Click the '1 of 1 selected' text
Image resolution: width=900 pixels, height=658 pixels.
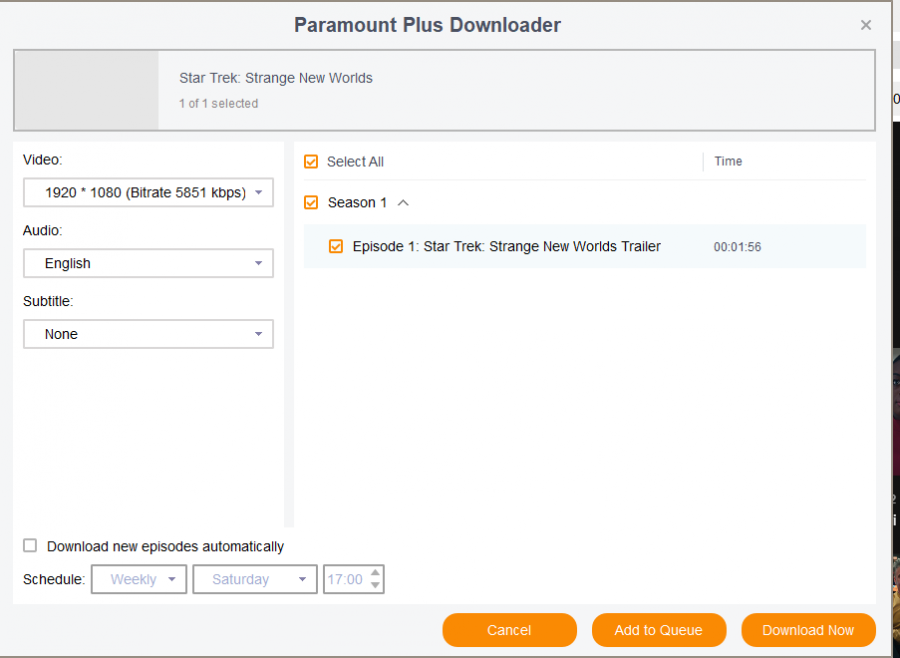[218, 103]
